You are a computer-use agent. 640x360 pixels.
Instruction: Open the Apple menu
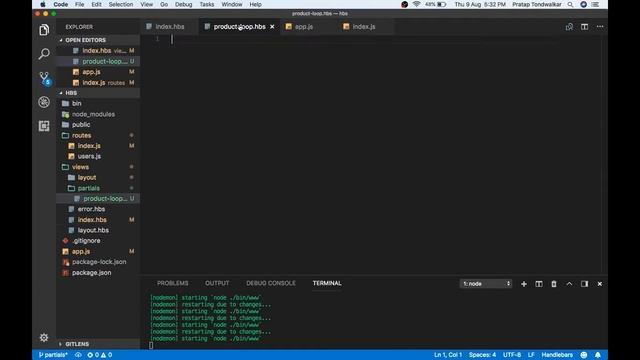pyautogui.click(x=43, y=4)
